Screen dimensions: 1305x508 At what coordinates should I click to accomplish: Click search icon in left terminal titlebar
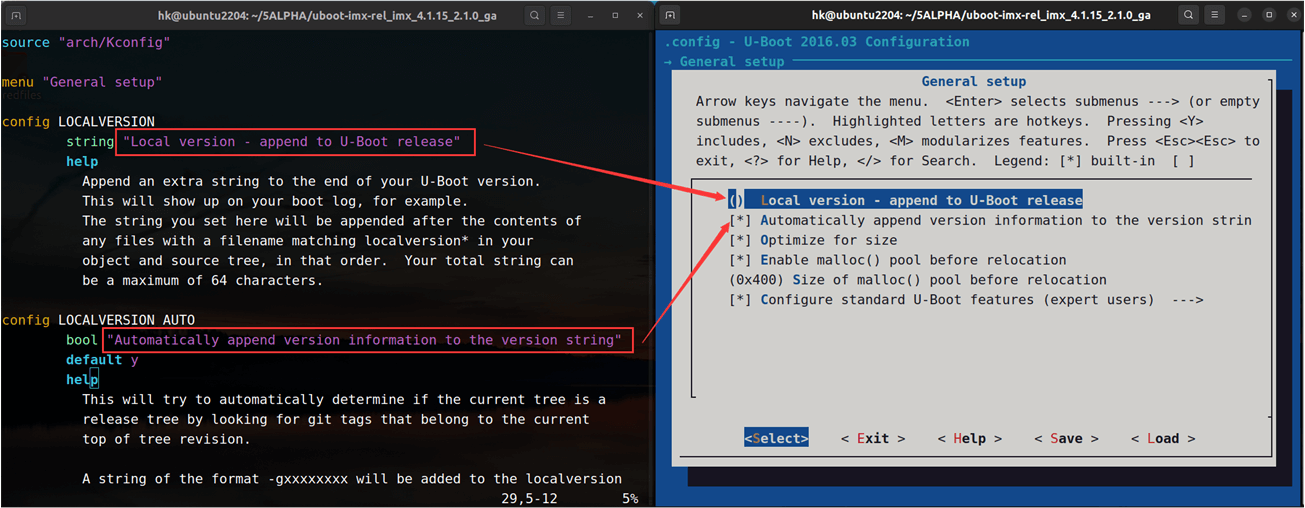point(536,16)
